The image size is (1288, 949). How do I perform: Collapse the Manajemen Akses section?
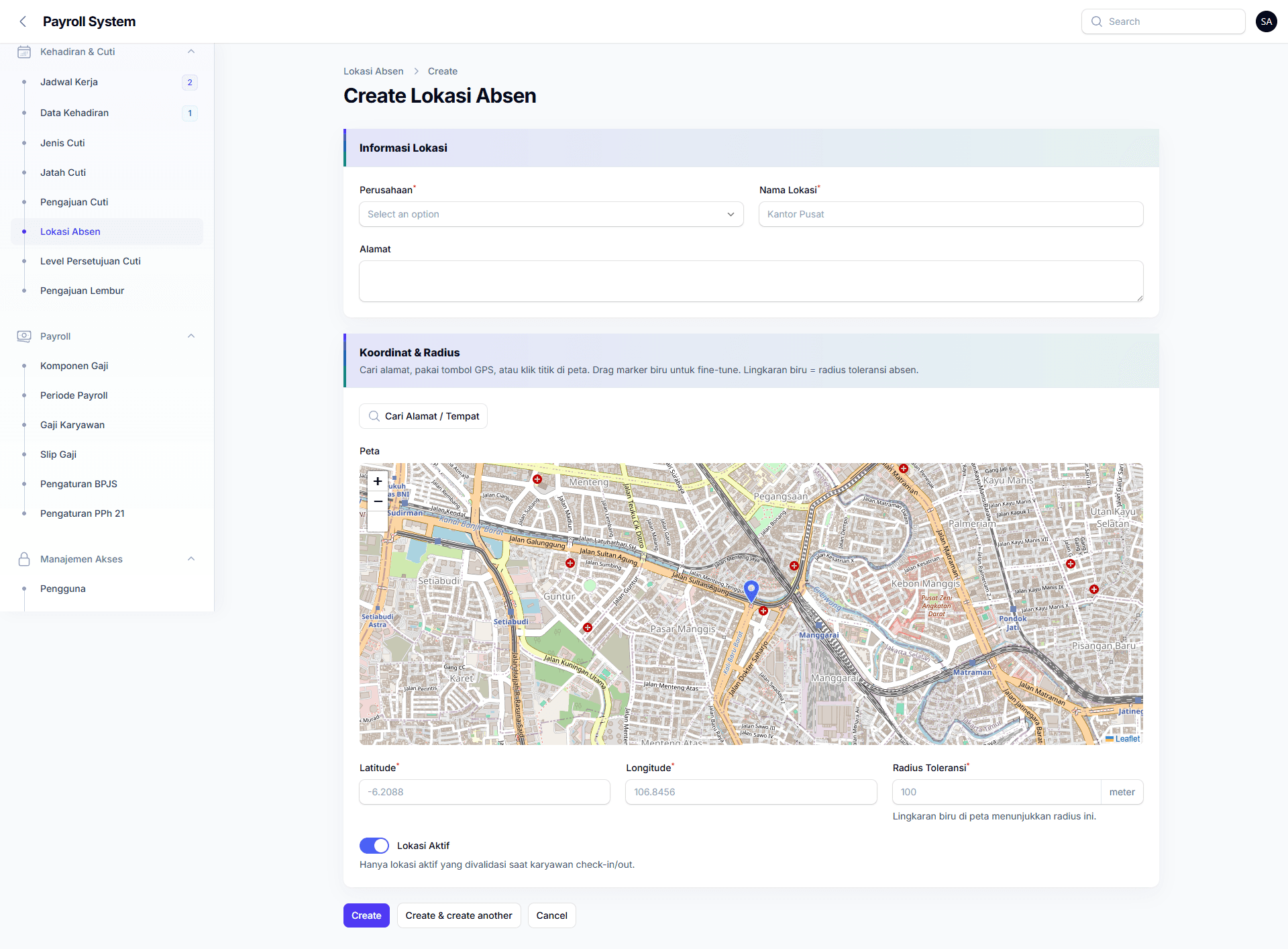tap(191, 559)
